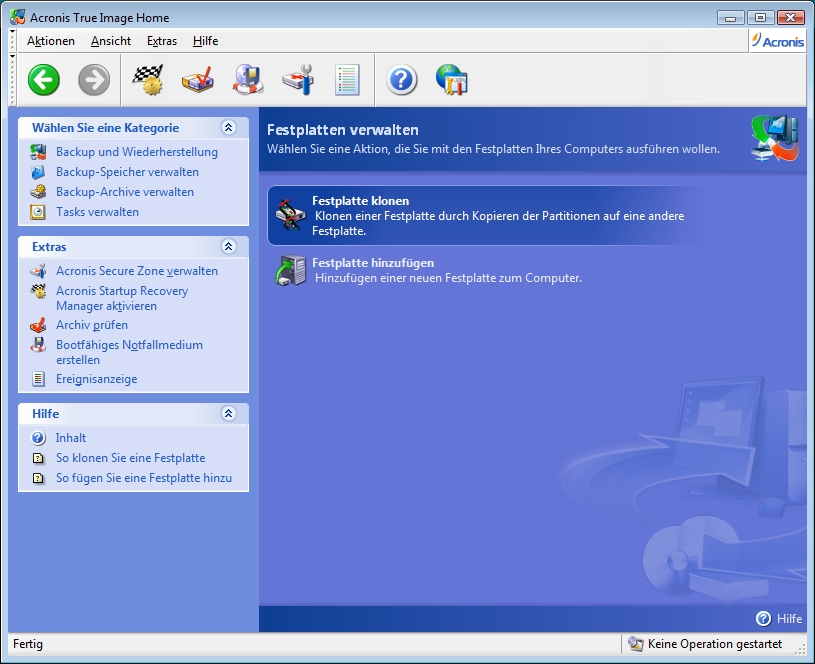815x664 pixels.
Task: Click the Hilfe text link at bottom right
Action: click(790, 619)
